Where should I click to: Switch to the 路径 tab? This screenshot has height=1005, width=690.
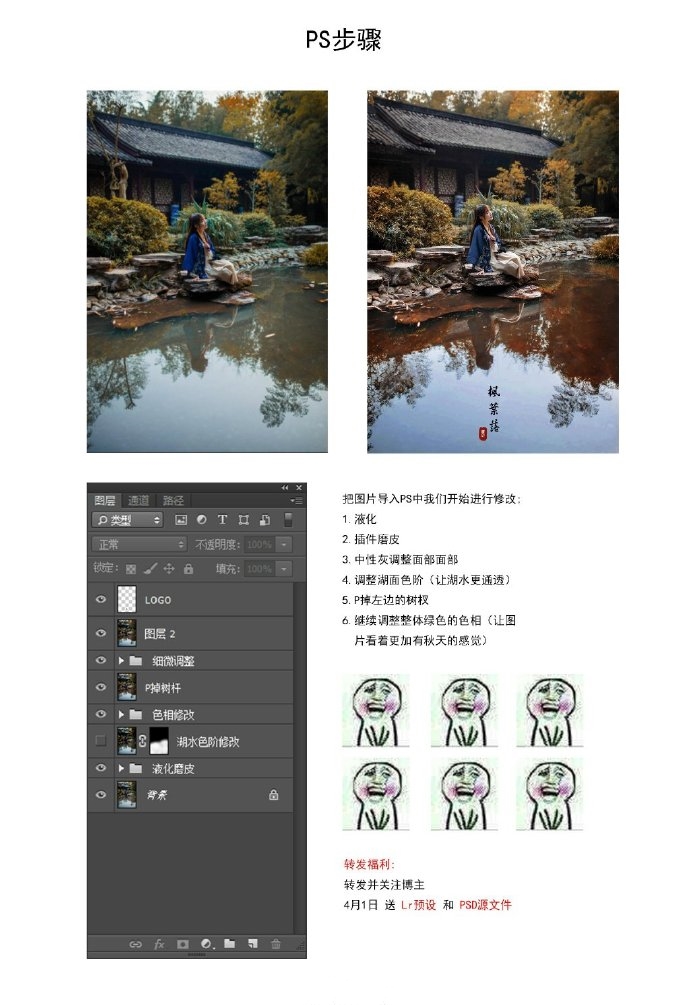pos(173,501)
